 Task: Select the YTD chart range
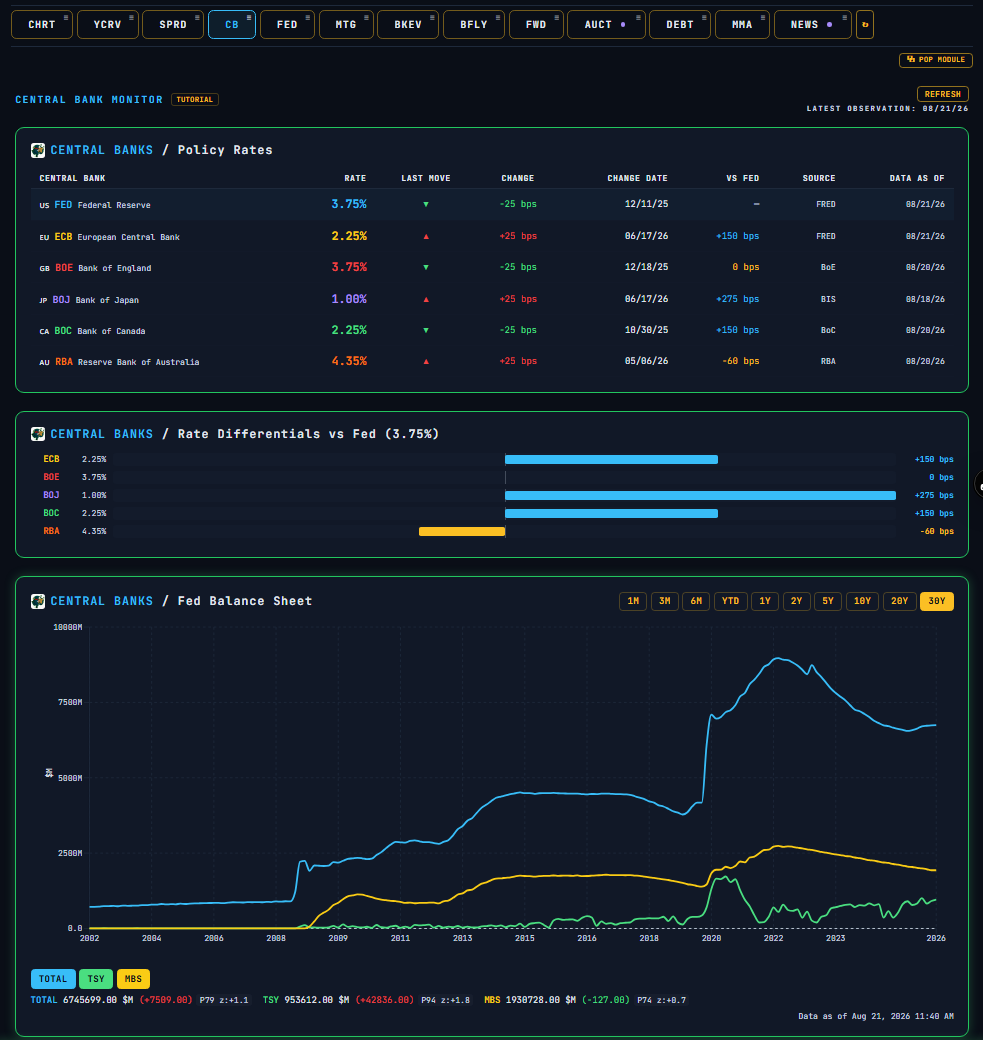(730, 601)
